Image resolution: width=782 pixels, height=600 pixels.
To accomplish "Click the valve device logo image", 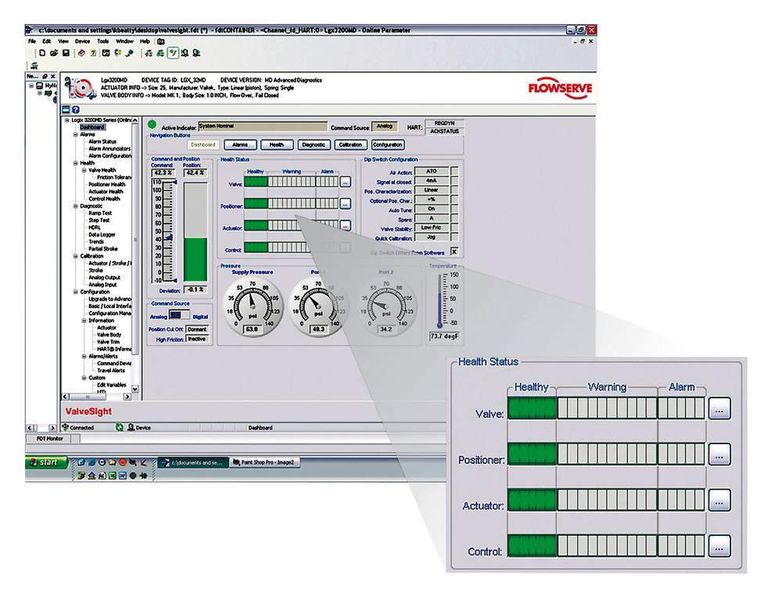I will pos(80,88).
